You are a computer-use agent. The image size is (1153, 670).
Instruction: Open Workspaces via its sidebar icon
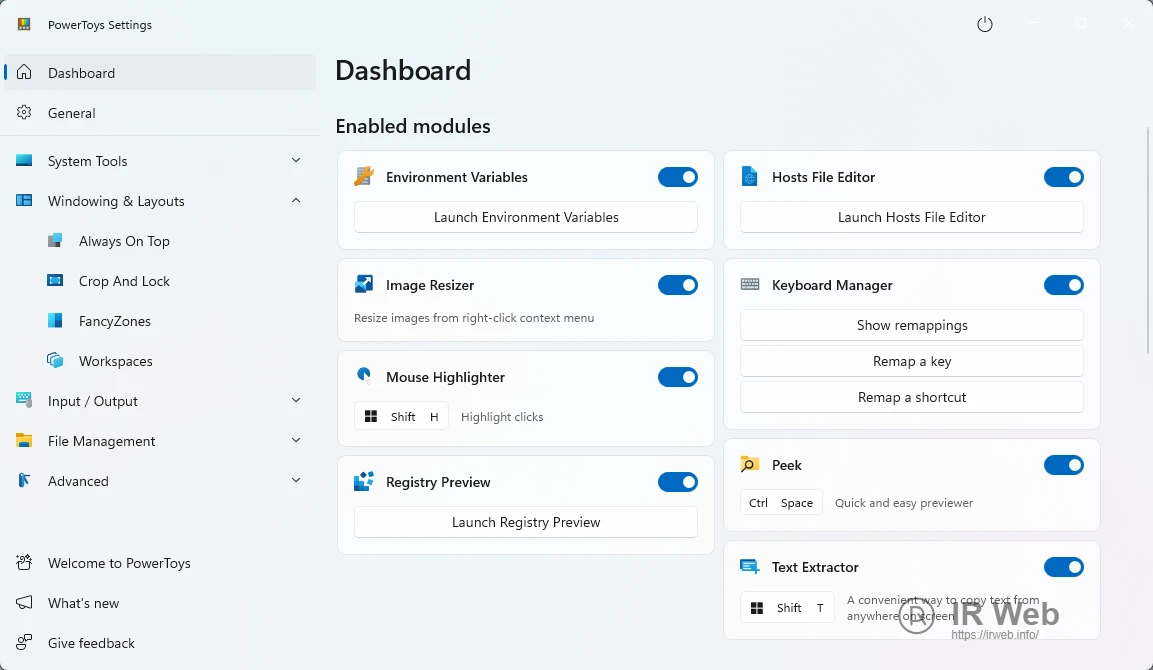(x=56, y=361)
